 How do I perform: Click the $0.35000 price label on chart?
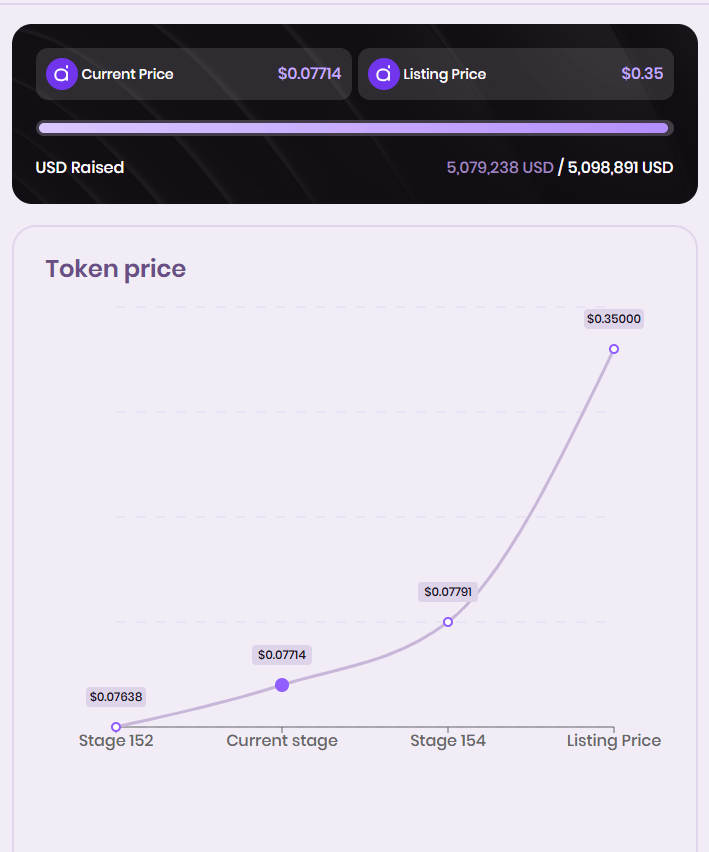613,318
